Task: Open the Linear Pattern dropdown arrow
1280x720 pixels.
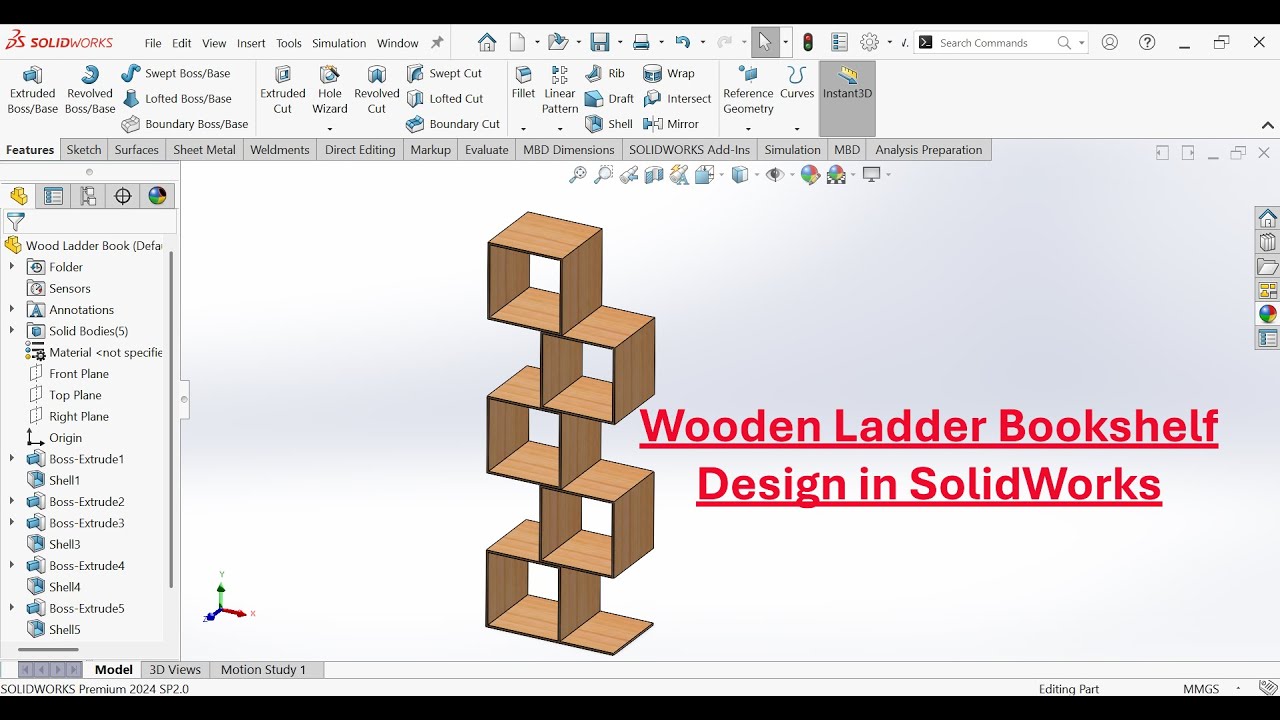Action: tap(560, 129)
